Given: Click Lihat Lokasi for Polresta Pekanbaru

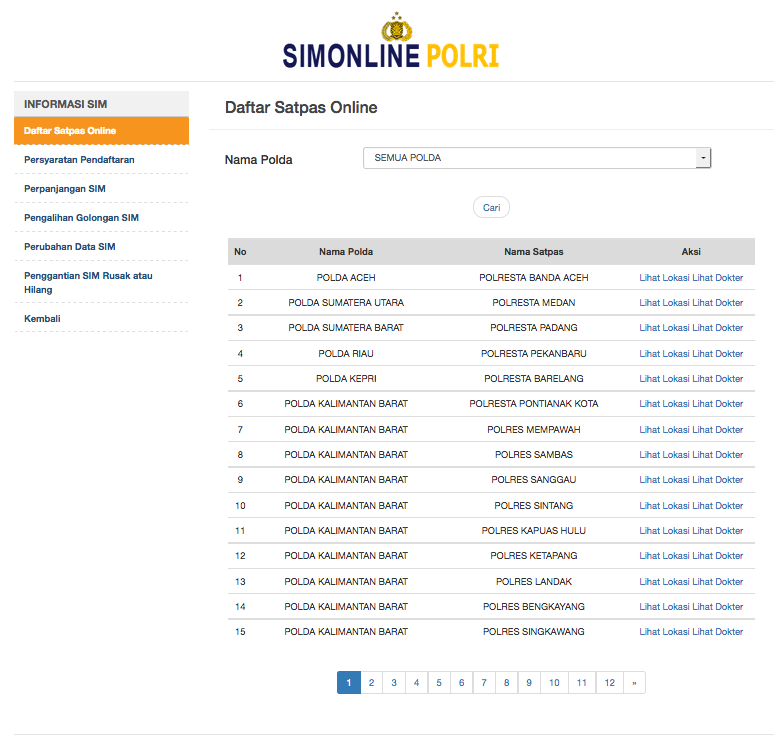Looking at the screenshot, I should click(664, 353).
